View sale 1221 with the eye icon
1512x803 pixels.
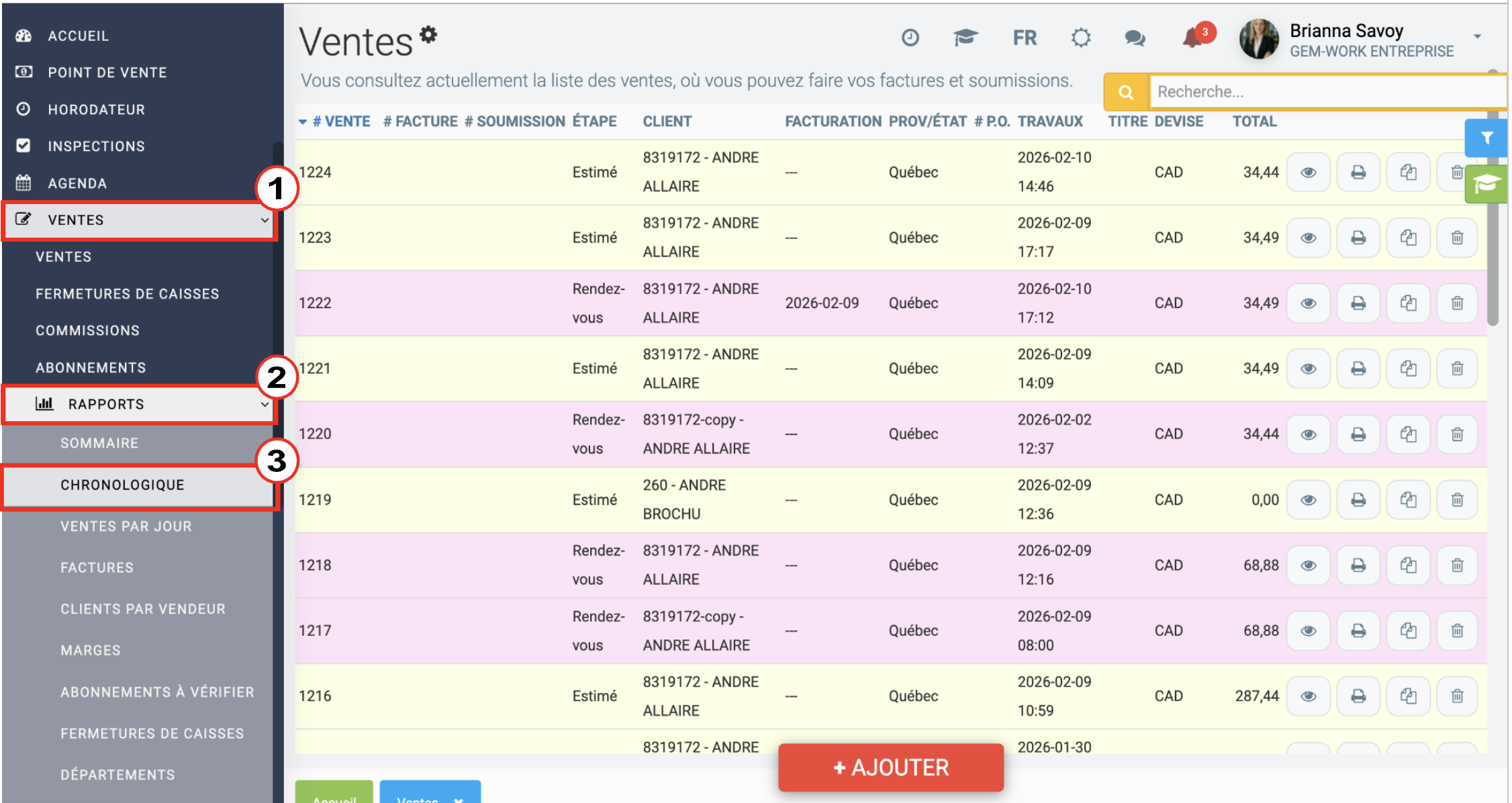(1308, 369)
